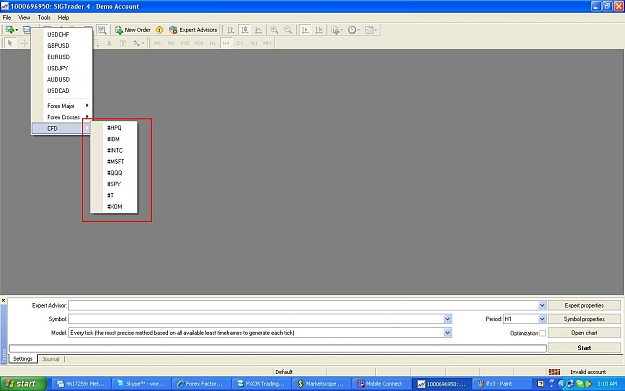Zoom out on the chart
The image size is (625, 391).
pyautogui.click(x=288, y=30)
